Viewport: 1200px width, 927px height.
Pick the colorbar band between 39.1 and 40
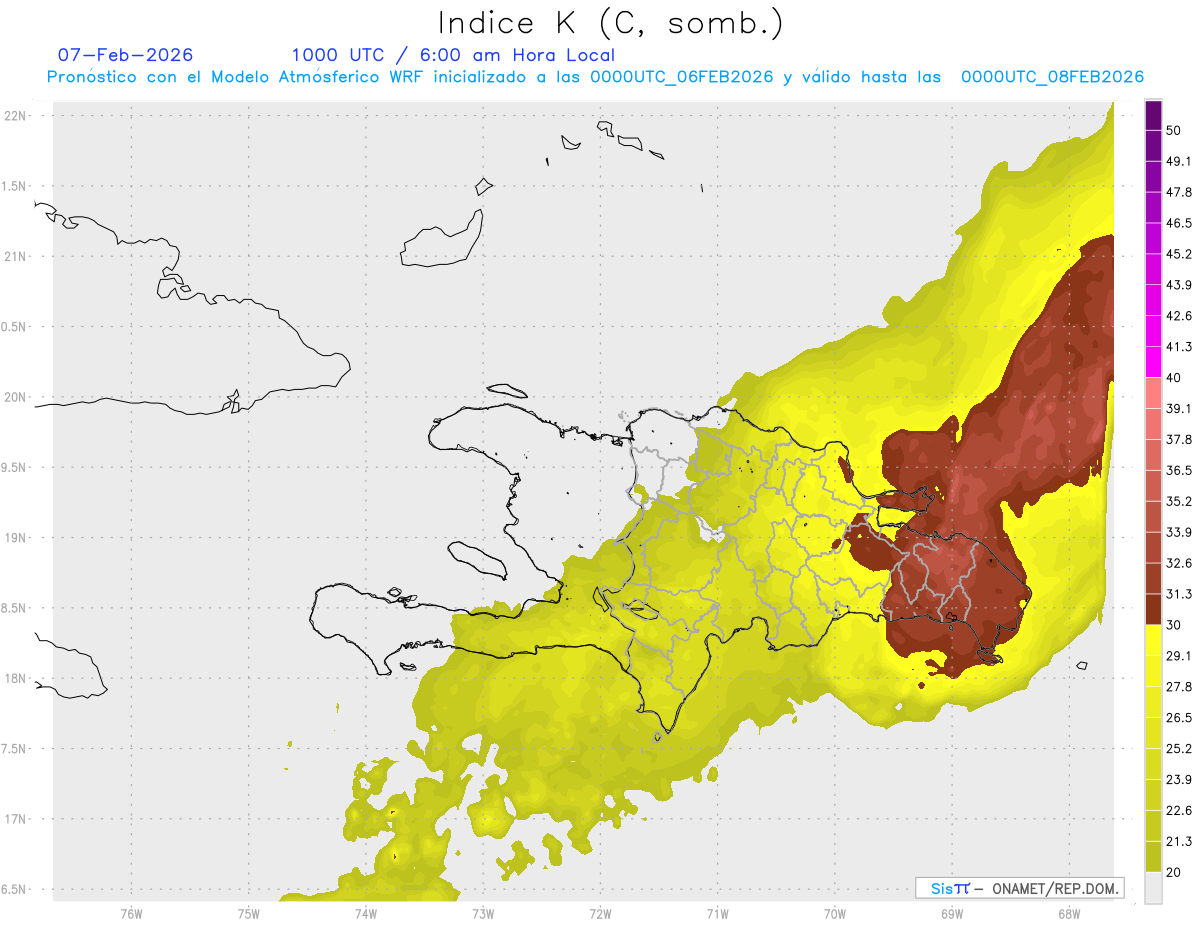coord(1153,394)
